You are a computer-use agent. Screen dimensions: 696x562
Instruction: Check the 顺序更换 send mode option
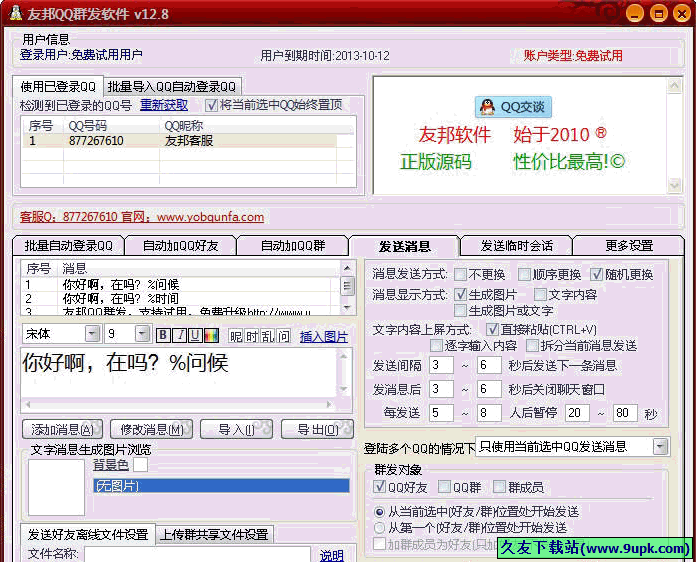(524, 274)
